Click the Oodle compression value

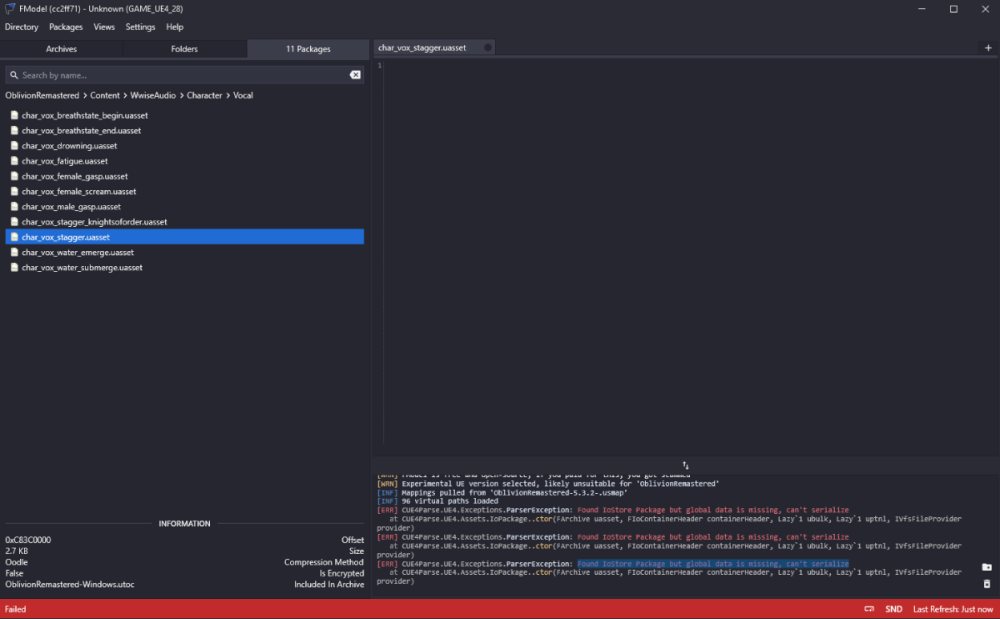[x=17, y=562]
